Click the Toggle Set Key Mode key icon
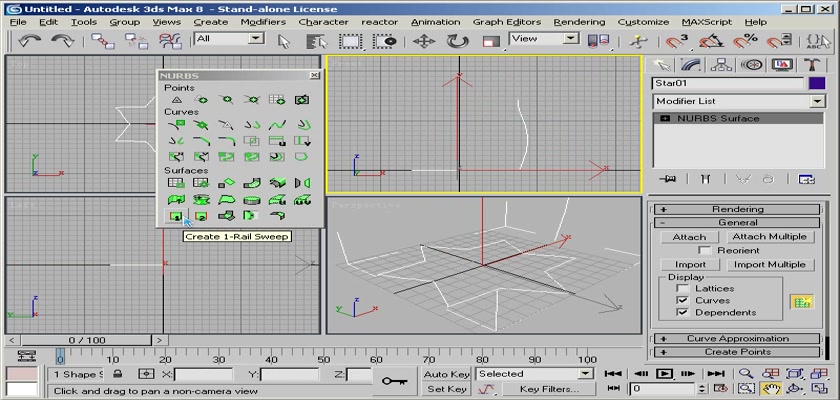This screenshot has height=400, width=840. 395,381
